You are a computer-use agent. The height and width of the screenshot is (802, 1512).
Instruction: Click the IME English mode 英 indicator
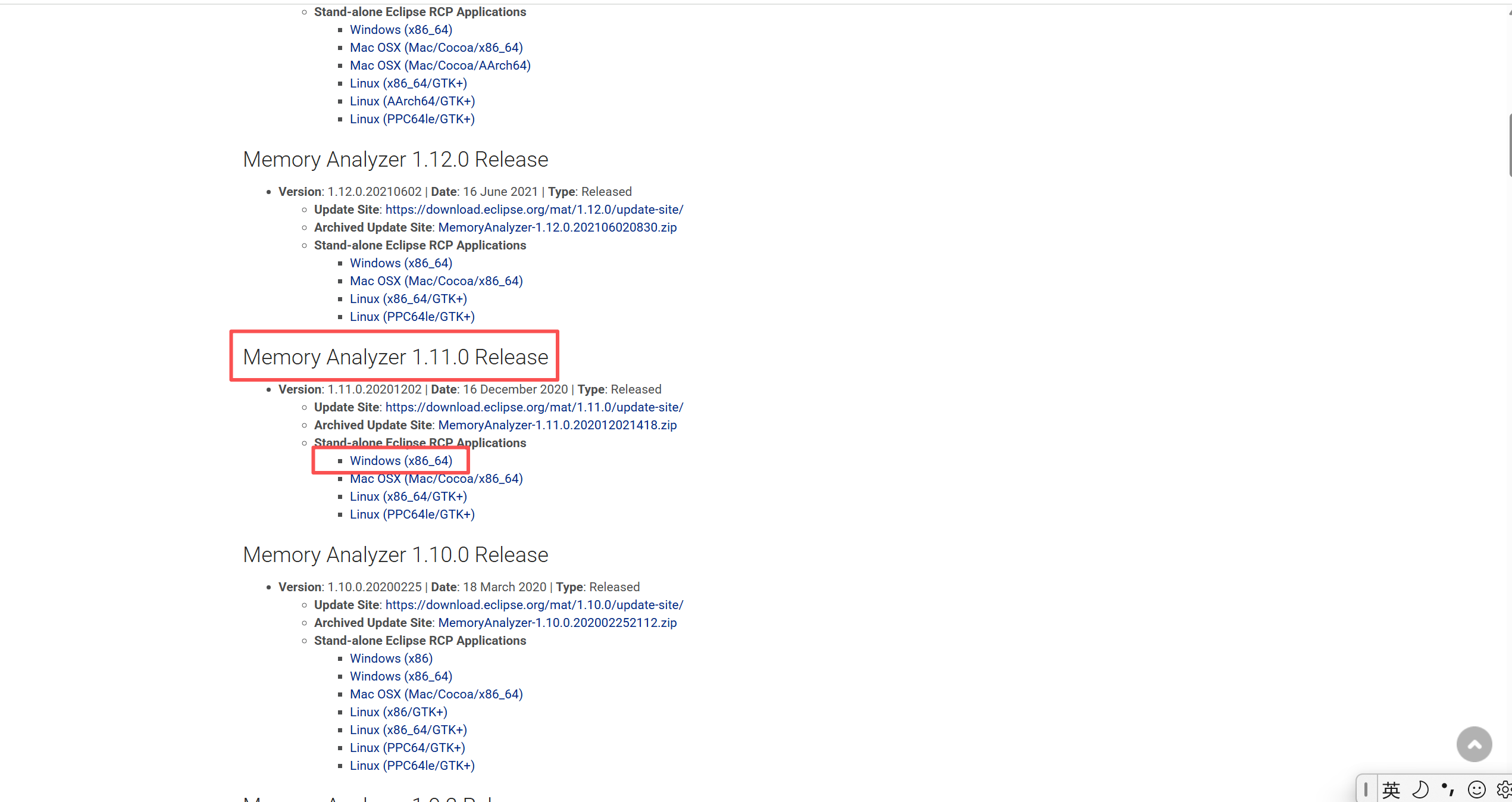tap(1391, 790)
